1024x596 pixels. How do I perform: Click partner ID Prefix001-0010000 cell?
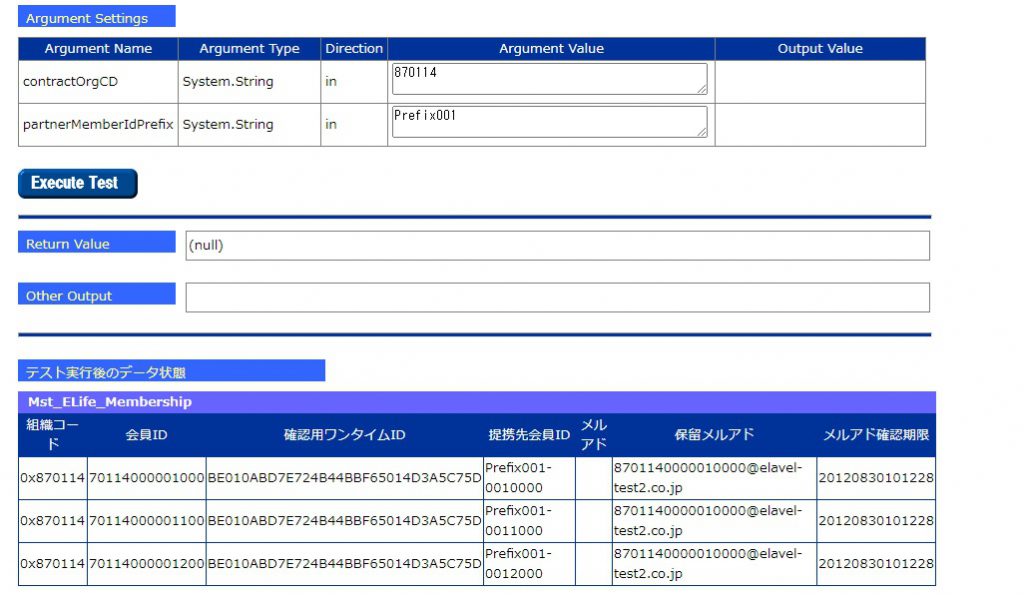click(529, 478)
